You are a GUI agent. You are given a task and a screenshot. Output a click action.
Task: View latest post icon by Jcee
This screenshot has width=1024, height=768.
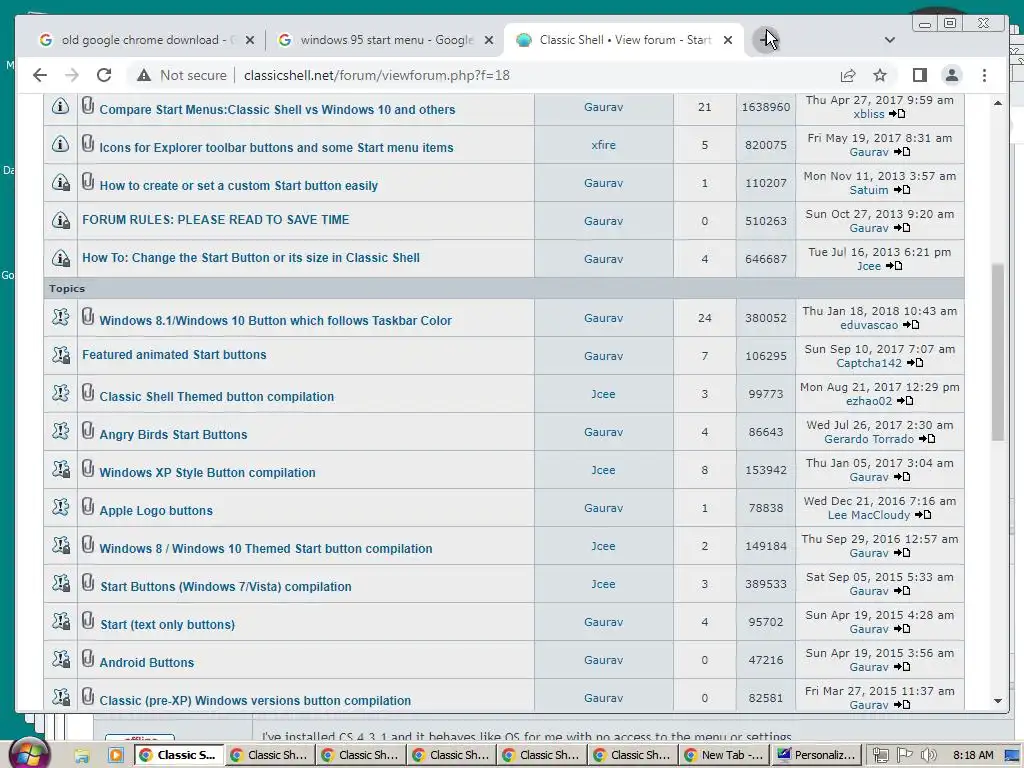(894, 266)
